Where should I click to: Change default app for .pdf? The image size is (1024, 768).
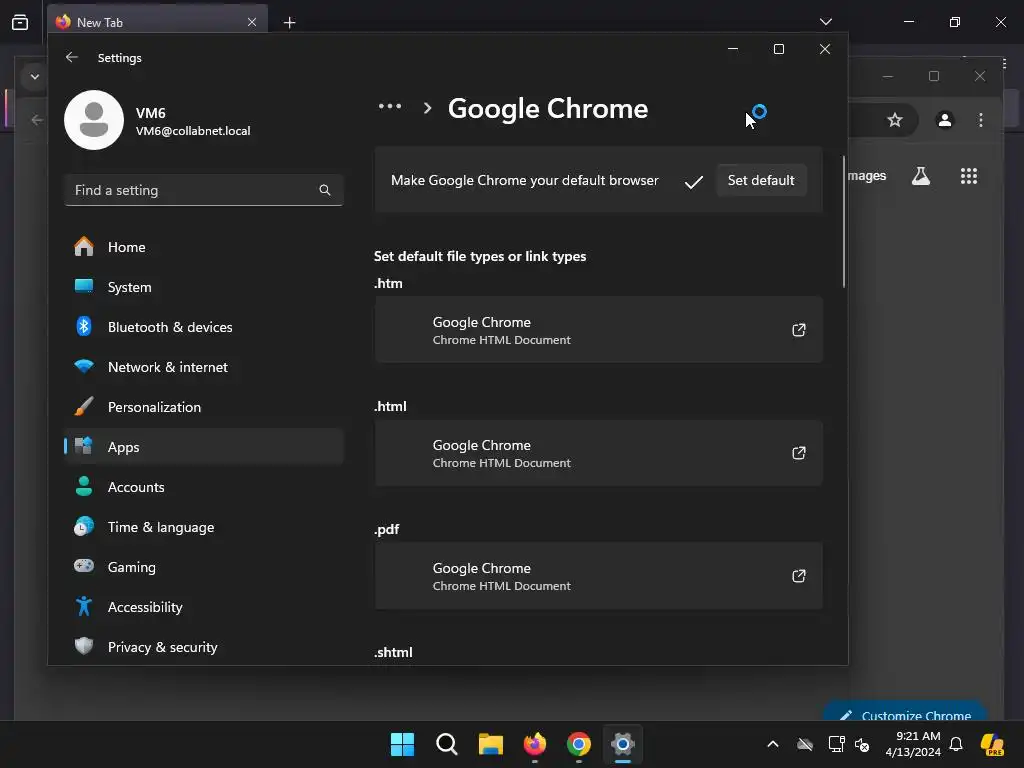coord(598,575)
